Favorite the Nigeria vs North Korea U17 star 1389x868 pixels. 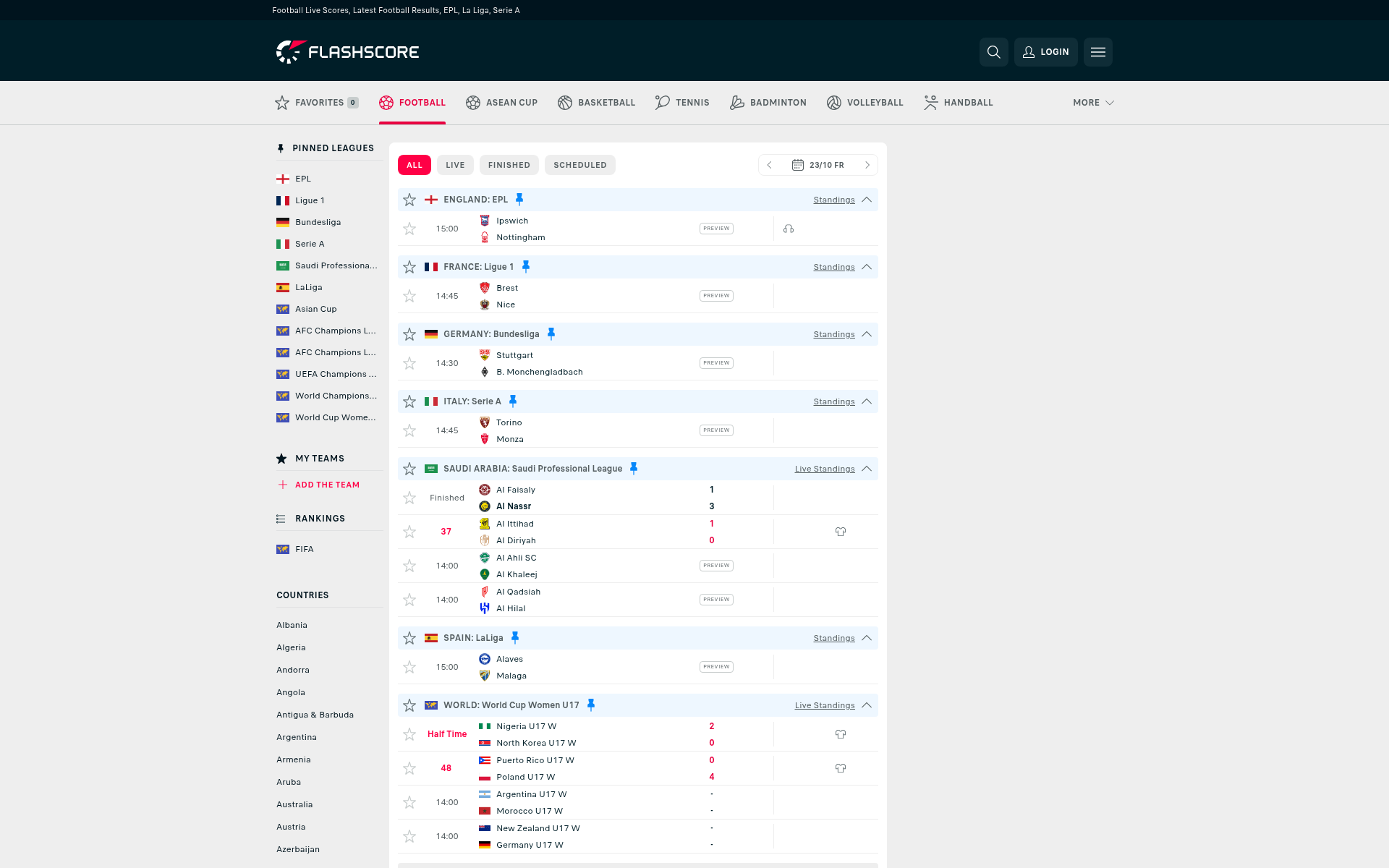point(409,734)
